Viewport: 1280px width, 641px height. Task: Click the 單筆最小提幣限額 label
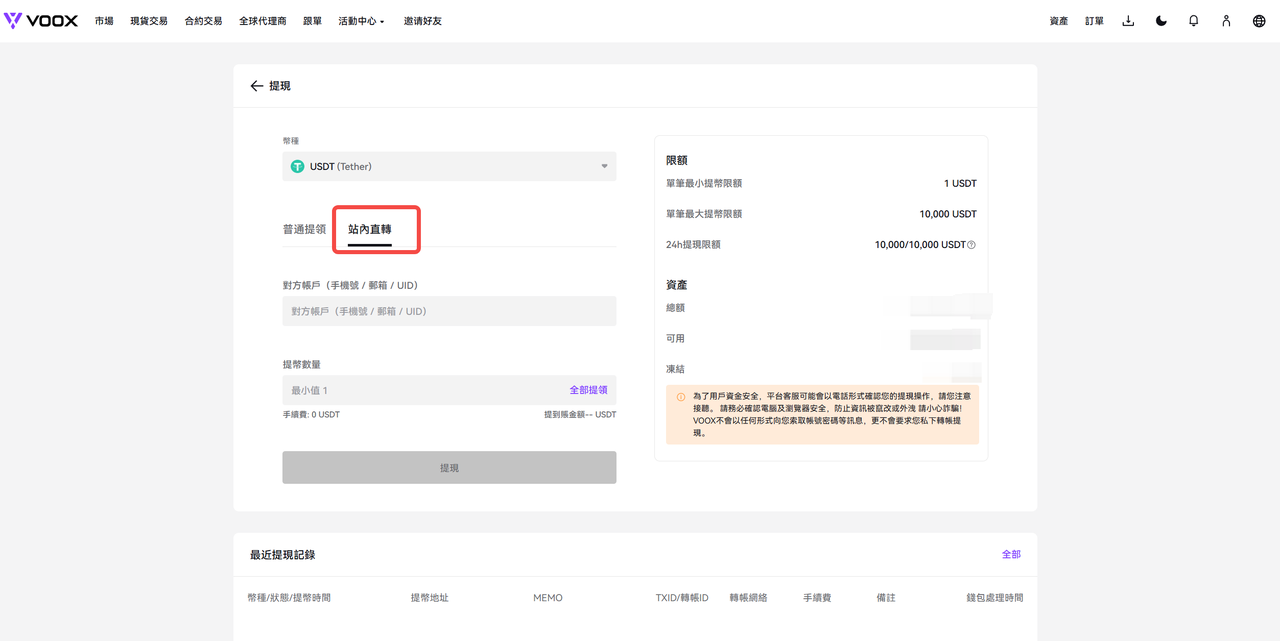click(x=704, y=184)
